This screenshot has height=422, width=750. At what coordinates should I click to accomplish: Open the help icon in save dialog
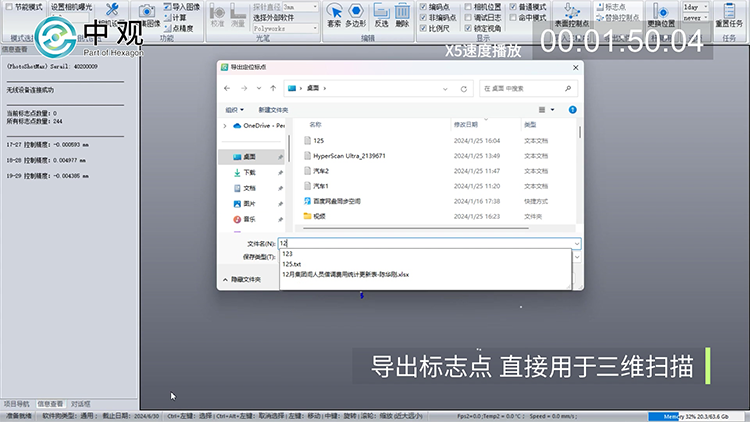click(571, 109)
